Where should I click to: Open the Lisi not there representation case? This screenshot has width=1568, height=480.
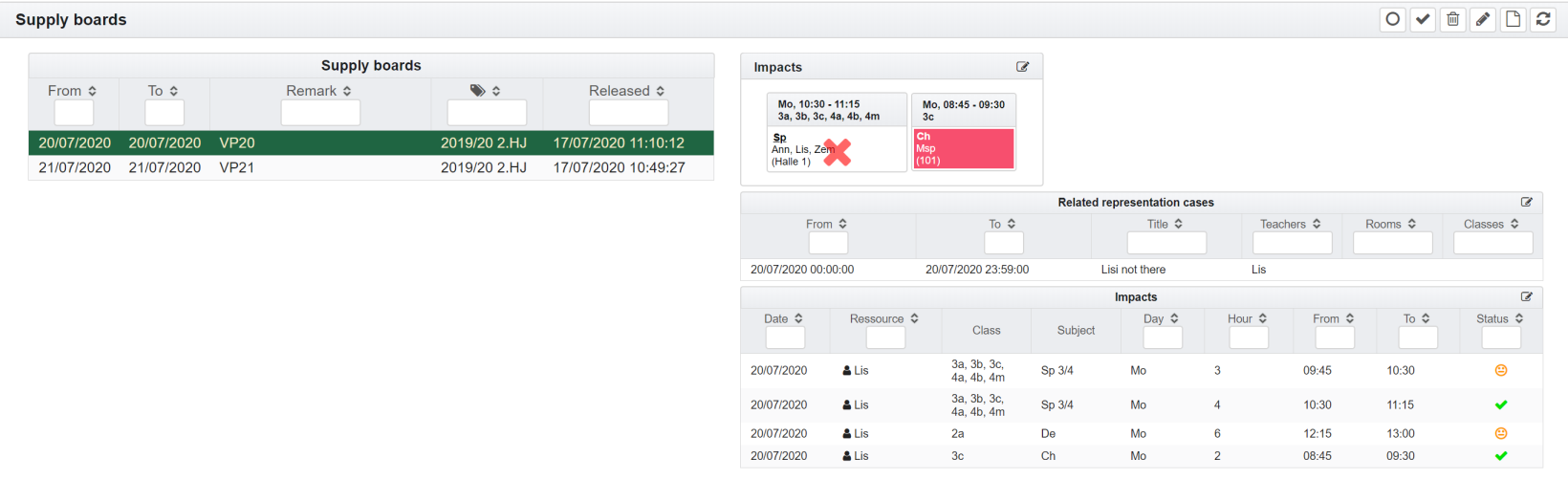(x=1133, y=270)
